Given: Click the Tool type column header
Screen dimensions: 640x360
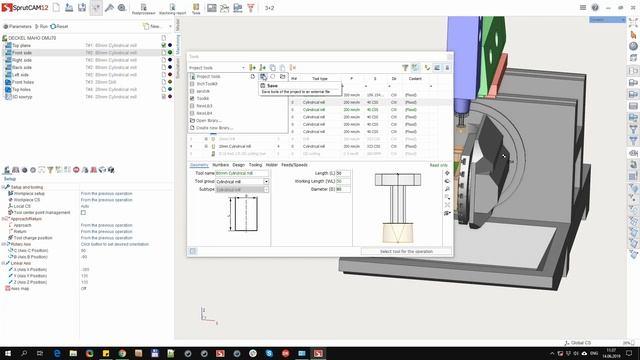Looking at the screenshot, I should 320,78.
